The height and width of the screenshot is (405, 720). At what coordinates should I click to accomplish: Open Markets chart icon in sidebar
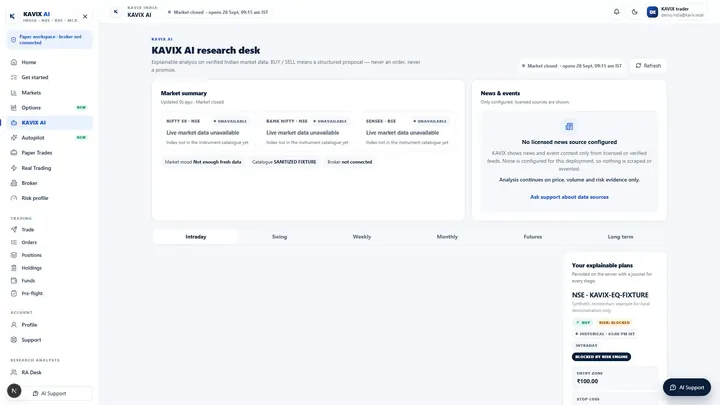click(14, 93)
